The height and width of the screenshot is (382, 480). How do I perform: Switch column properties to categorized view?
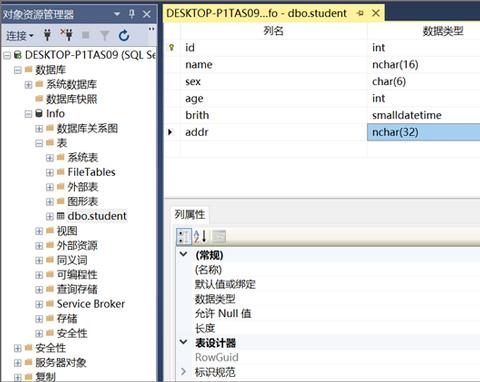pos(184,236)
